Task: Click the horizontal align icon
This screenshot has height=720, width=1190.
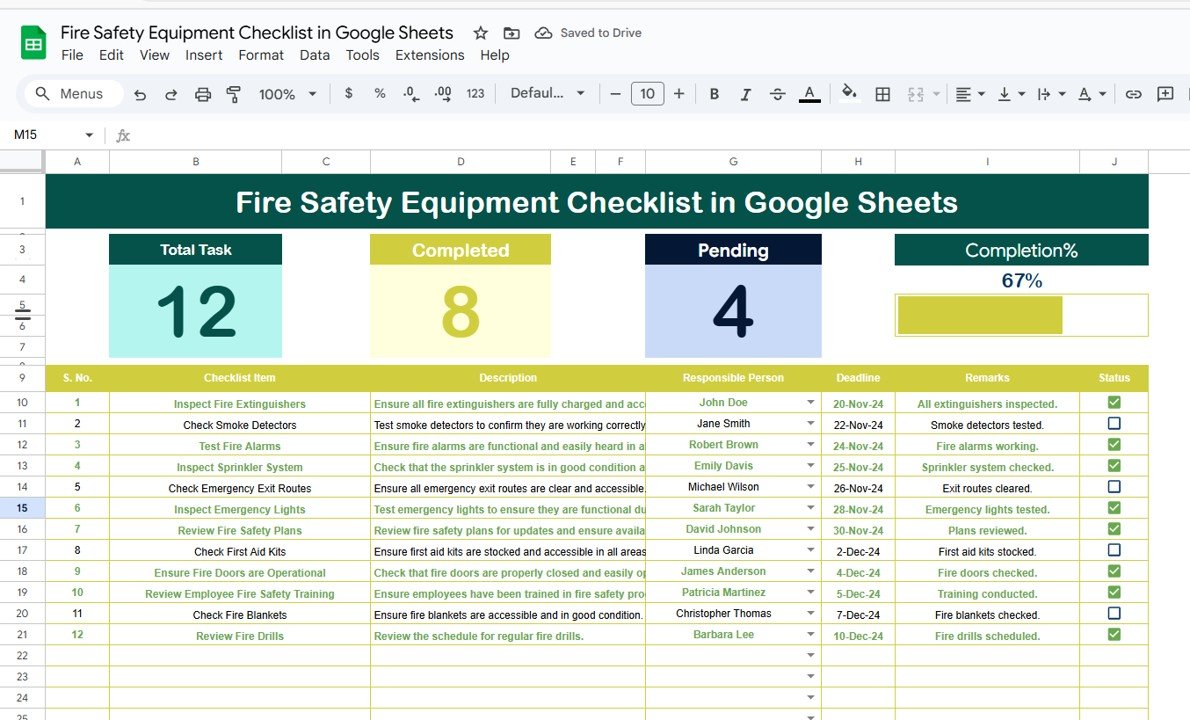Action: click(x=963, y=94)
